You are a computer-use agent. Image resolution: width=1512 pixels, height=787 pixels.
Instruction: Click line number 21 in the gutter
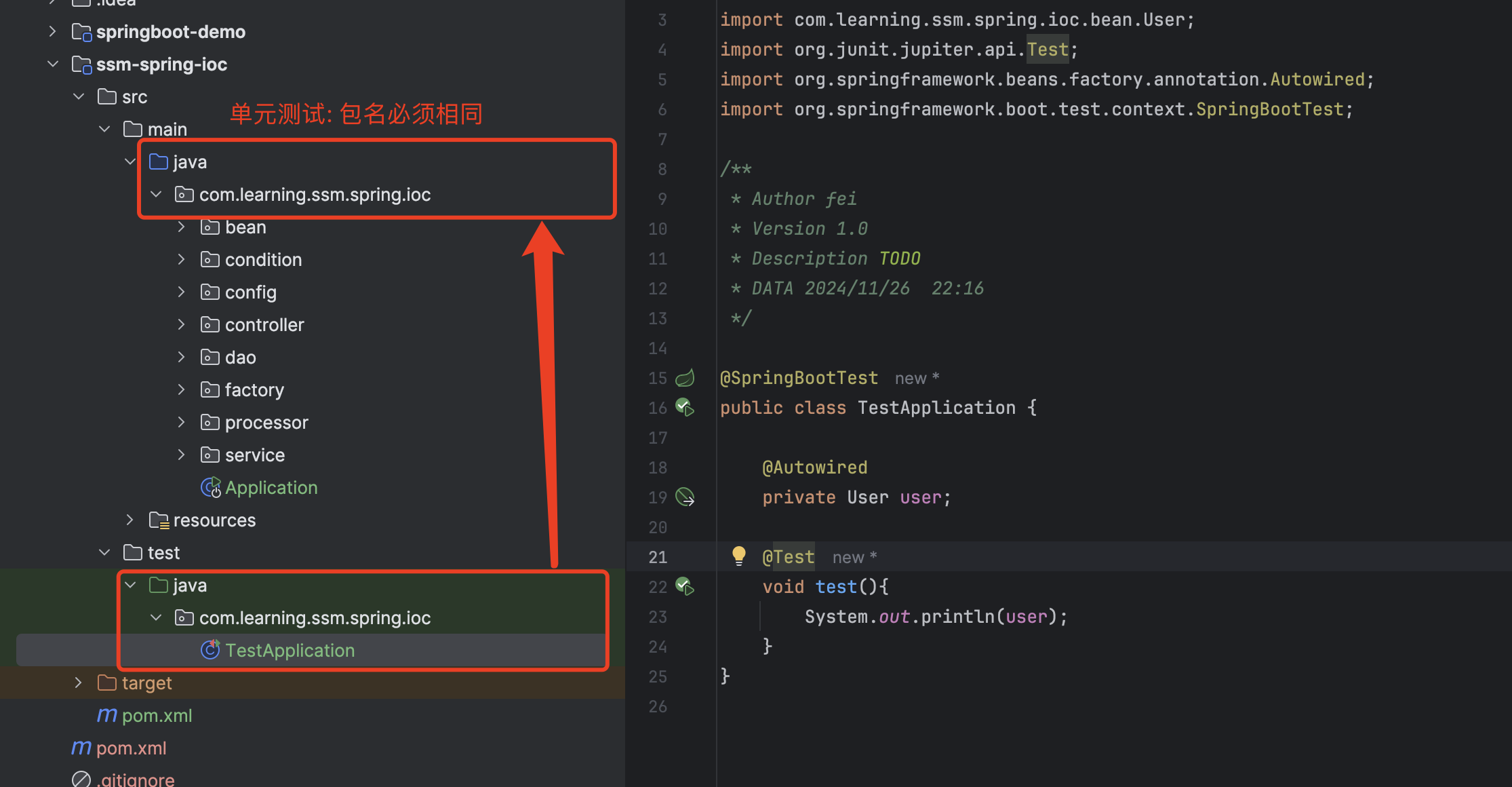point(658,557)
